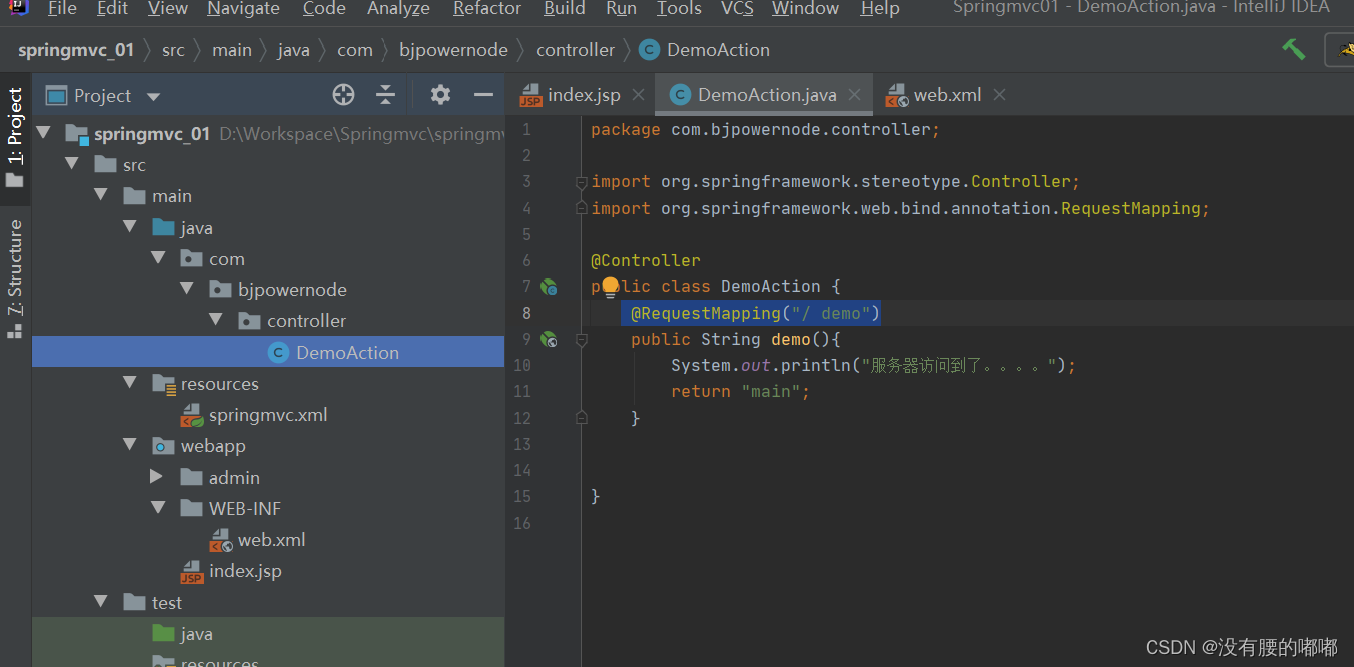Viewport: 1354px width, 667px height.
Task: Toggle the 7: Structure tool window
Action: tap(15, 279)
